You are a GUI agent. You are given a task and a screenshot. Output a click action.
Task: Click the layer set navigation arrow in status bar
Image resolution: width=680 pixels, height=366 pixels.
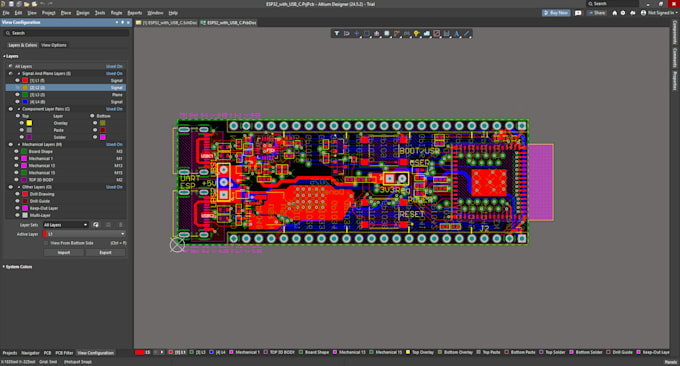(162, 352)
